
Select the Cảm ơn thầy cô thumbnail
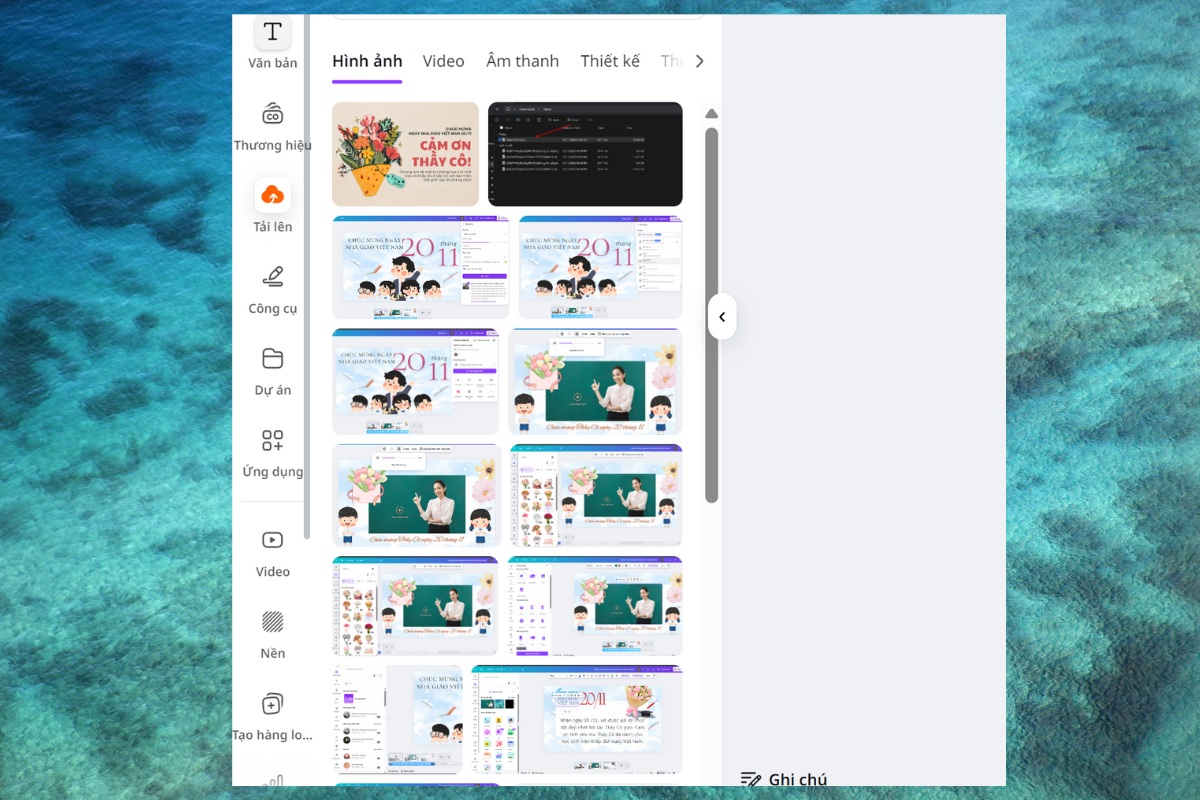pos(405,153)
